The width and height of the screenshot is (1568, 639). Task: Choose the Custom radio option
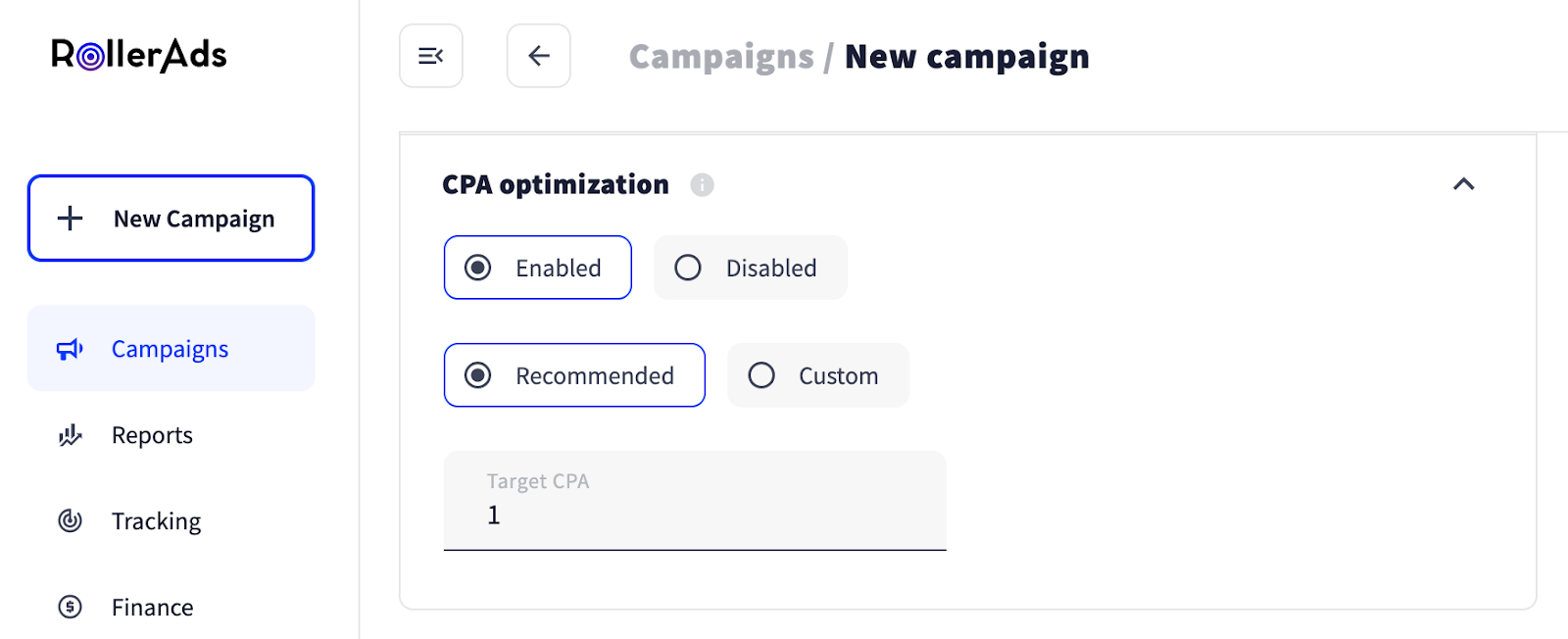761,375
